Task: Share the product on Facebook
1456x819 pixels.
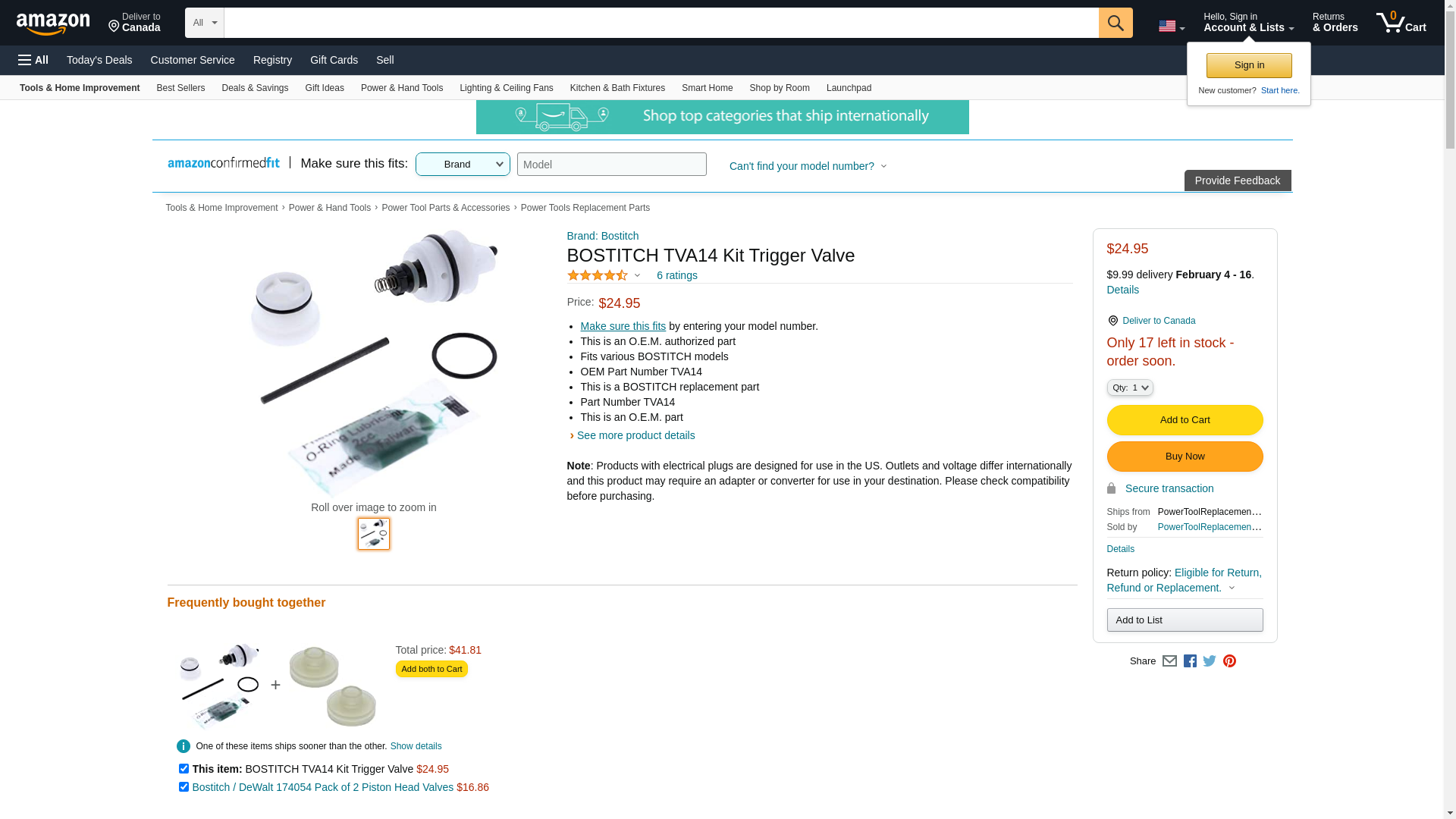Action: 1190,661
